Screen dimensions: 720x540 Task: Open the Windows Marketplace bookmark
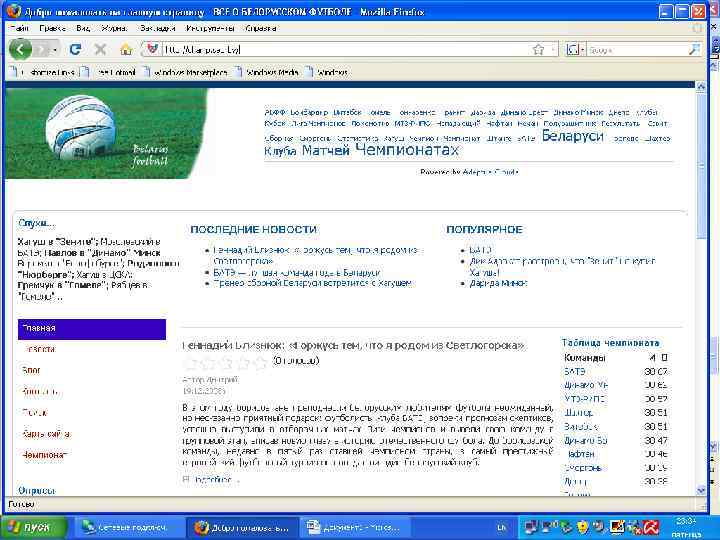pyautogui.click(x=186, y=72)
